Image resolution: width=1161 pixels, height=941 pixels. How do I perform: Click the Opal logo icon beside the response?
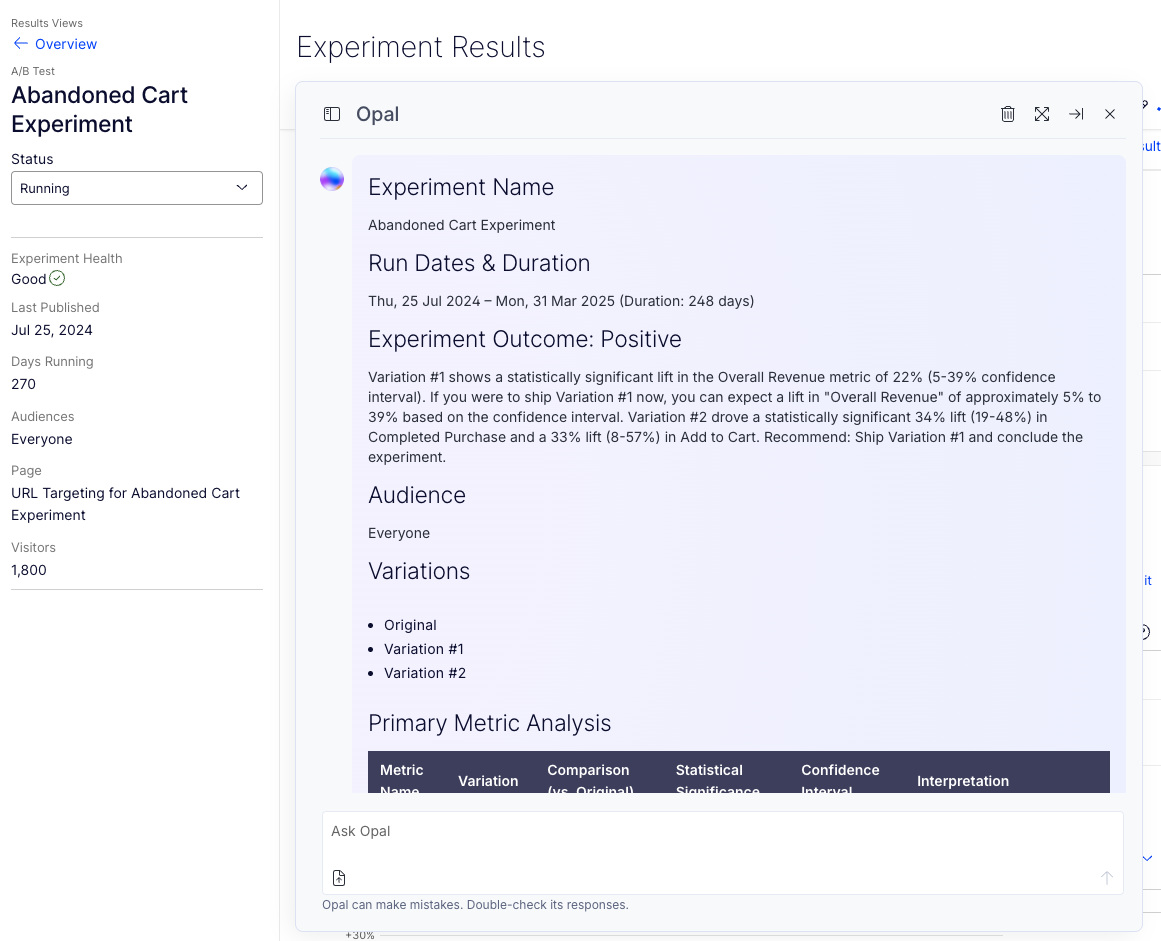(x=331, y=178)
